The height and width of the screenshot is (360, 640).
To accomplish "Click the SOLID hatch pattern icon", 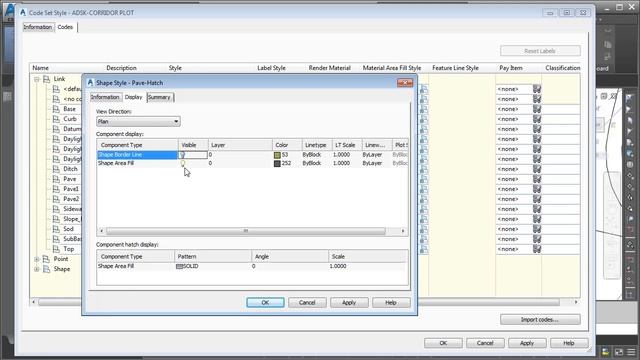I will coord(179,267).
